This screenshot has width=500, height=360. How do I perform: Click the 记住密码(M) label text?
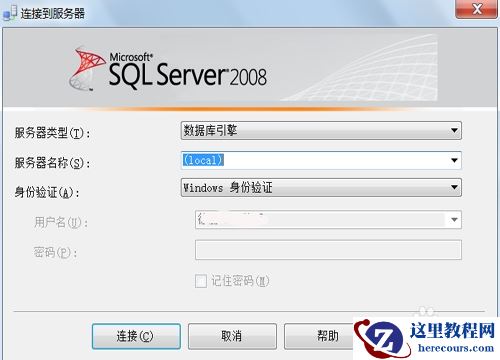[240, 281]
